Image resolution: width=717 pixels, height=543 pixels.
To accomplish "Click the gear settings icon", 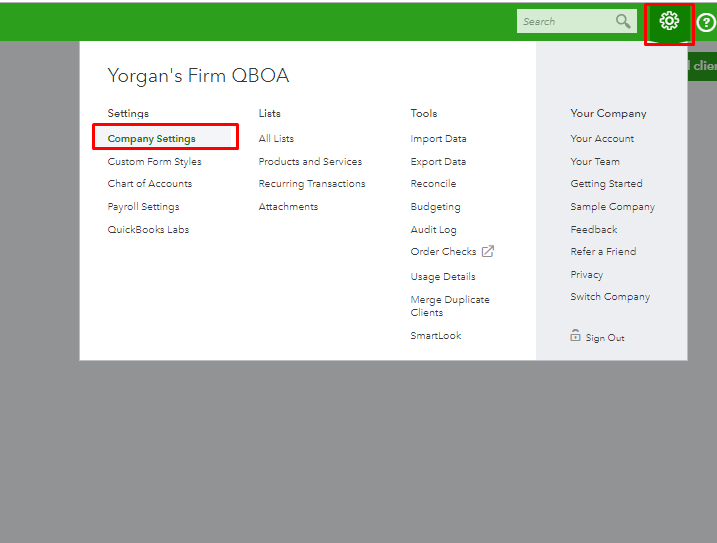I will tap(669, 21).
